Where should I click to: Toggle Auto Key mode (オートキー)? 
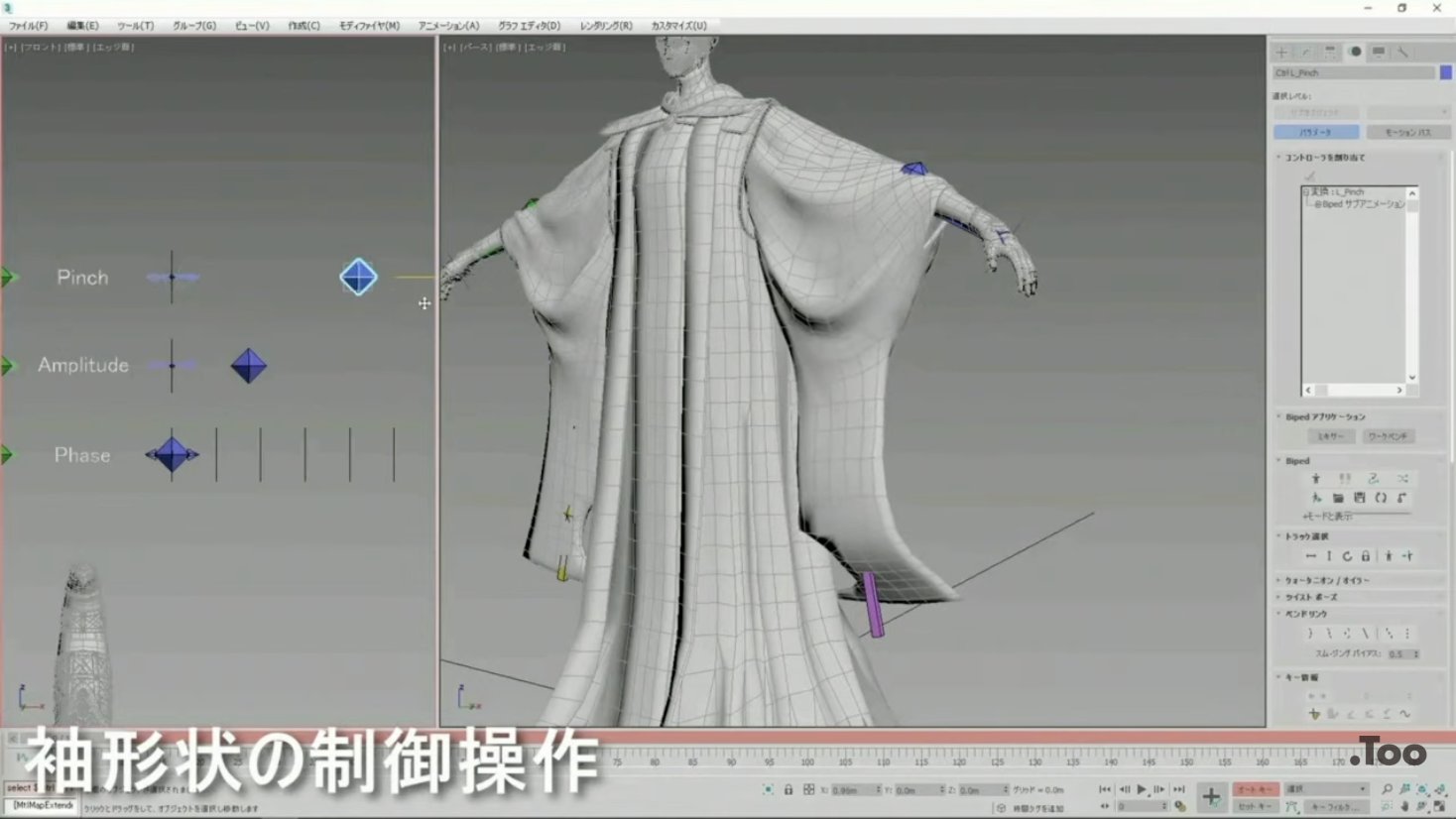[x=1255, y=789]
